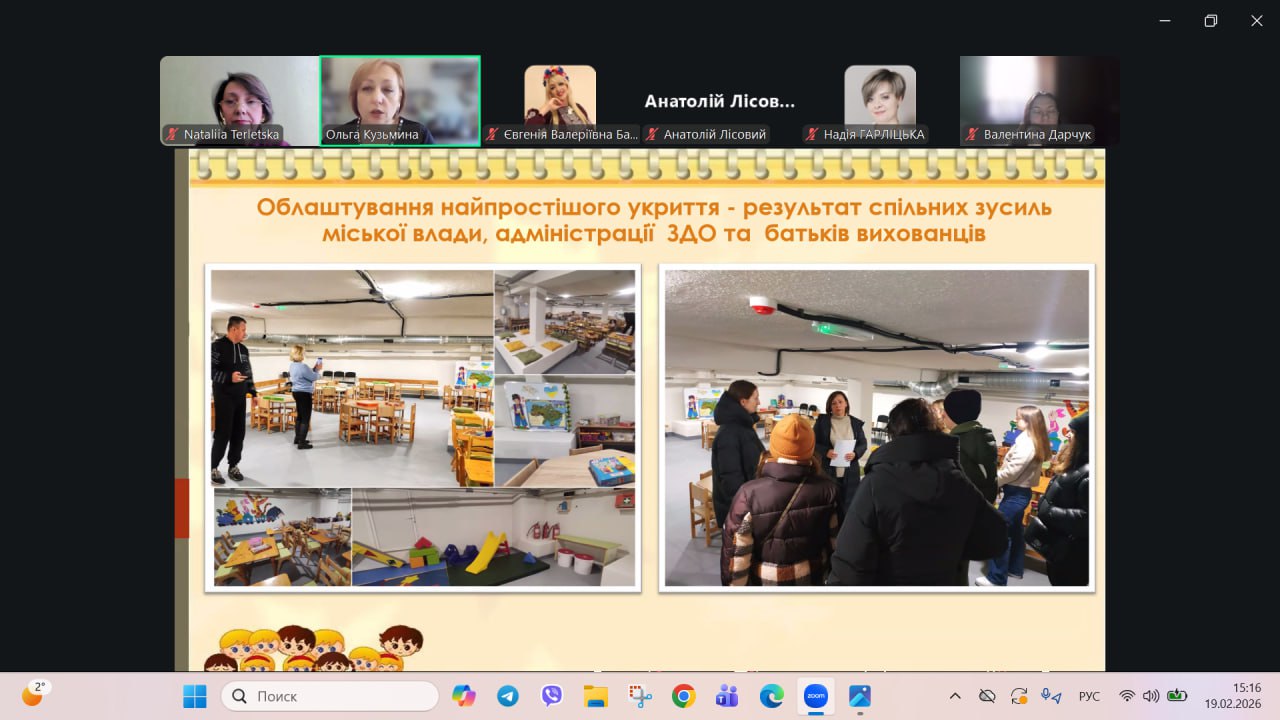This screenshot has height=720, width=1280.
Task: Select Nataliia Terletska's video tile
Action: coord(240,100)
